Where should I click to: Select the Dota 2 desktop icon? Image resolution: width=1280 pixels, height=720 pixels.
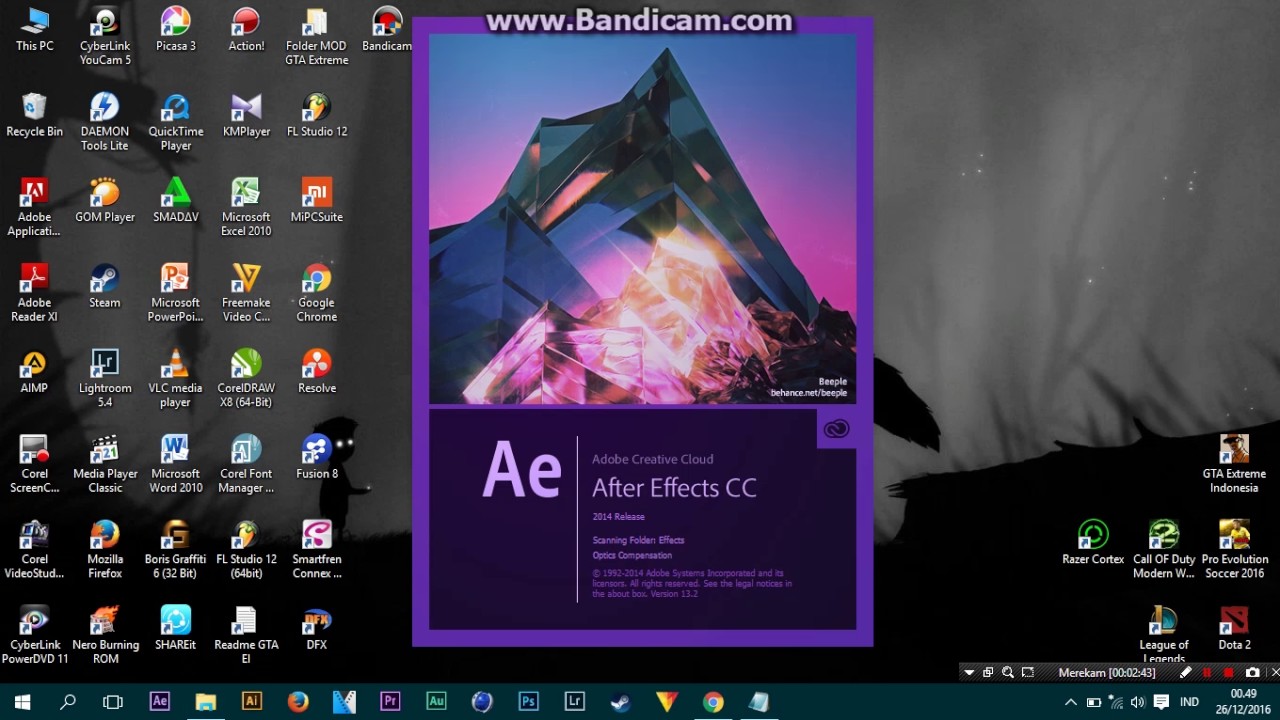coord(1234,628)
